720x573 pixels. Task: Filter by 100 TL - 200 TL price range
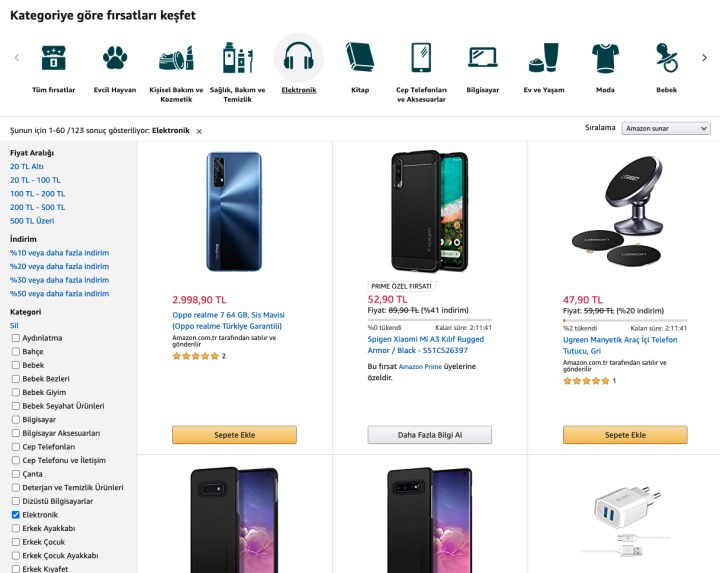pos(37,194)
